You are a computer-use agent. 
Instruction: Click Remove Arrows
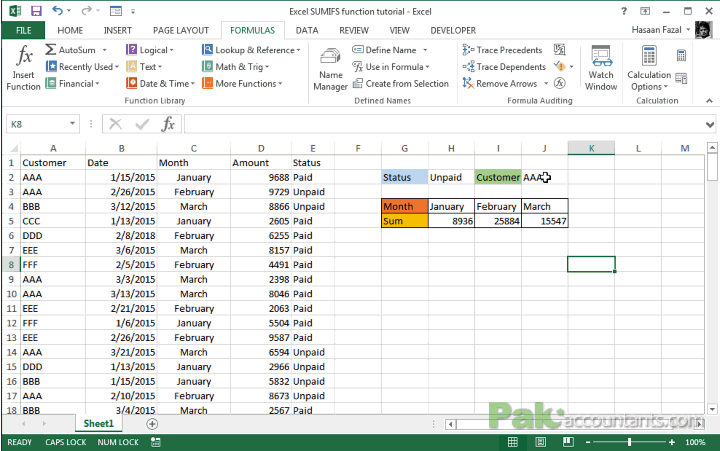click(x=500, y=84)
